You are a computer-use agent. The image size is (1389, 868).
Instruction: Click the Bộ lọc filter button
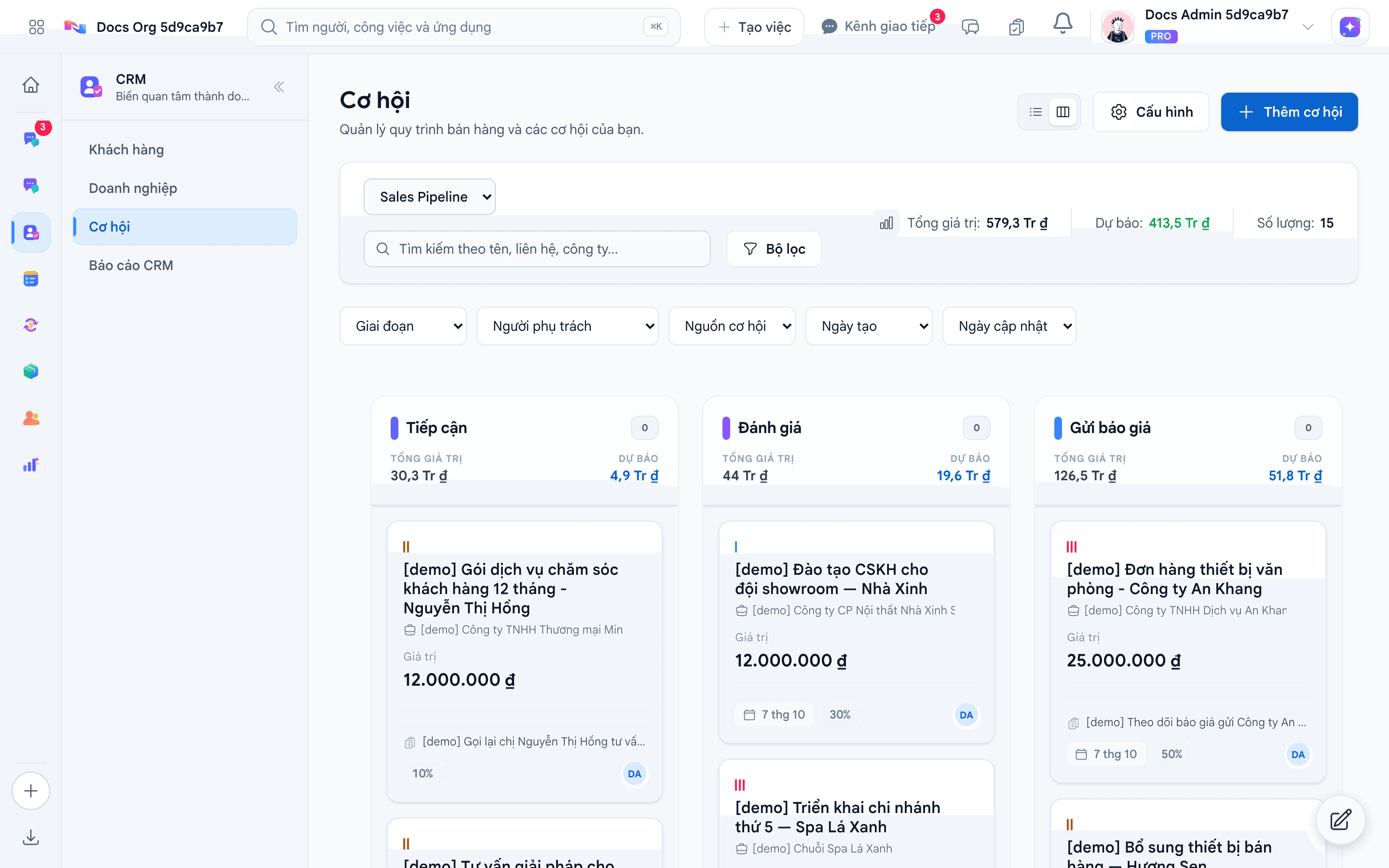pos(774,248)
